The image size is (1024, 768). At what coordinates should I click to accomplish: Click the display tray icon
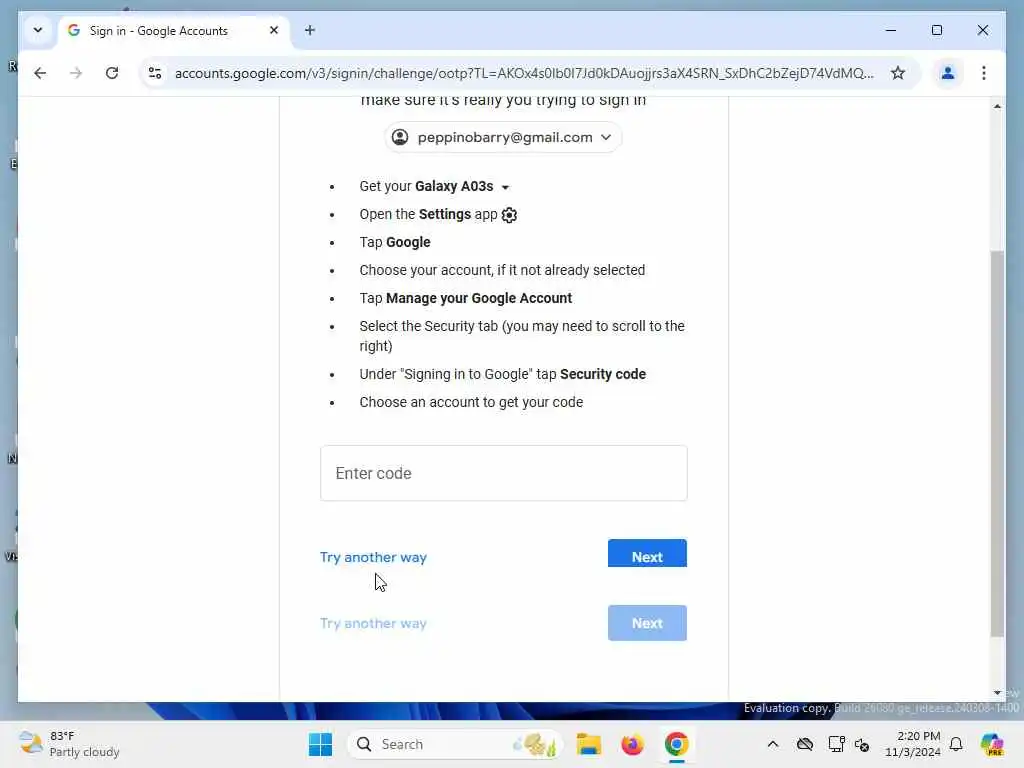tap(836, 744)
